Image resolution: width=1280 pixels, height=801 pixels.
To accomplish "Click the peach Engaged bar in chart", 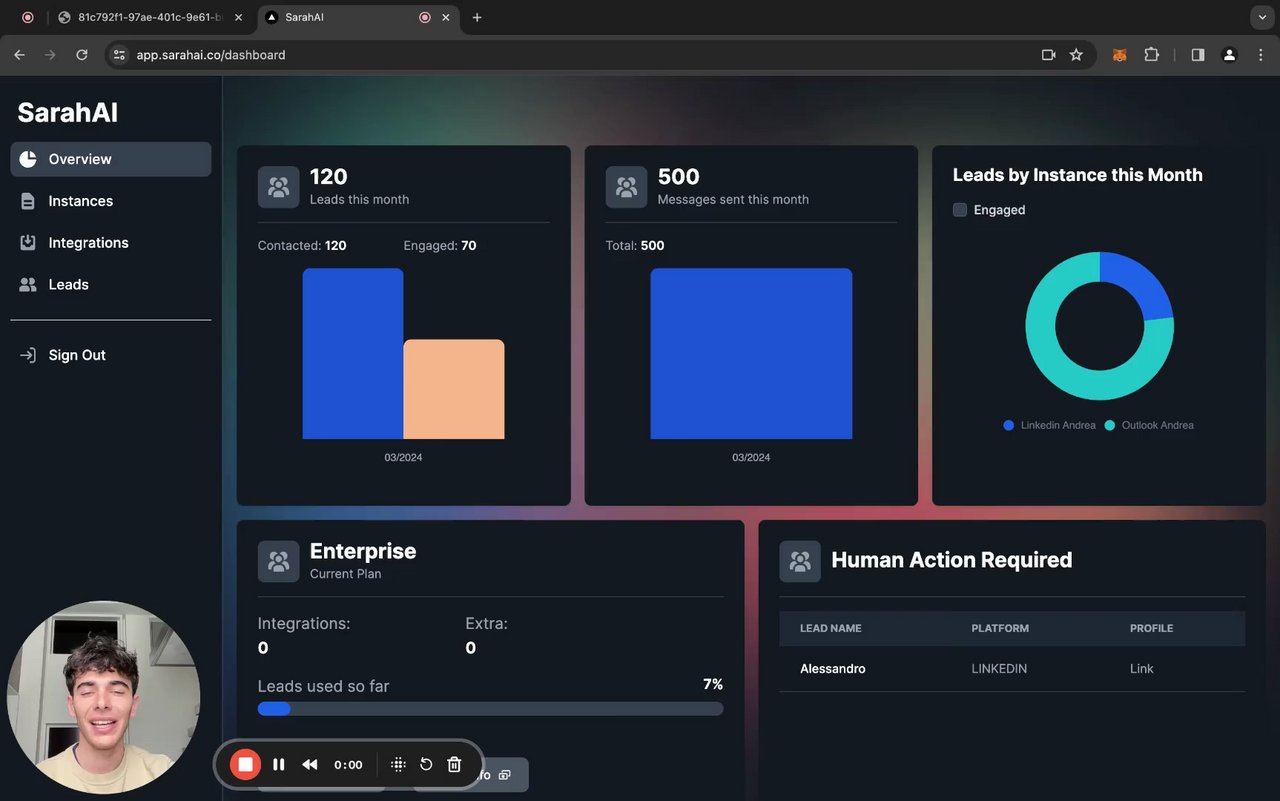I will tap(454, 389).
